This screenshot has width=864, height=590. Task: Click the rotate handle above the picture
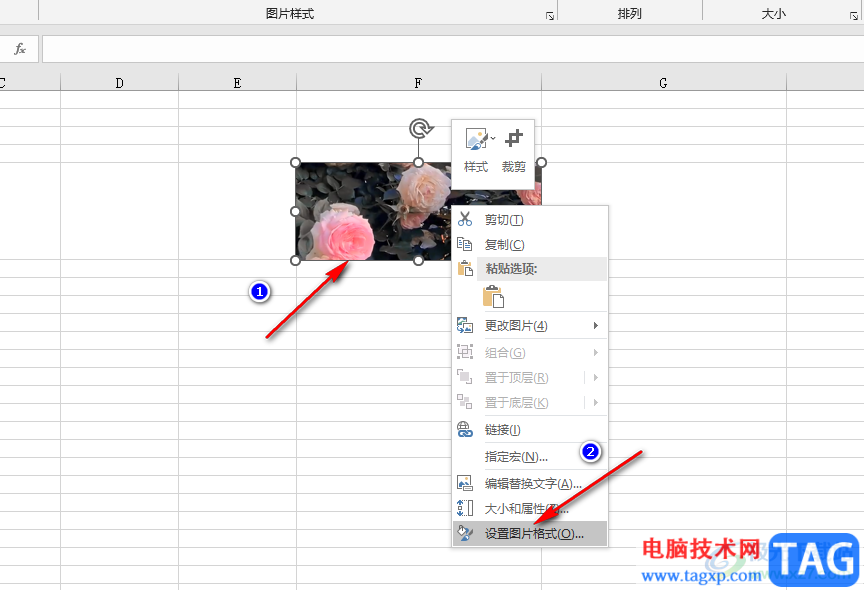click(420, 129)
